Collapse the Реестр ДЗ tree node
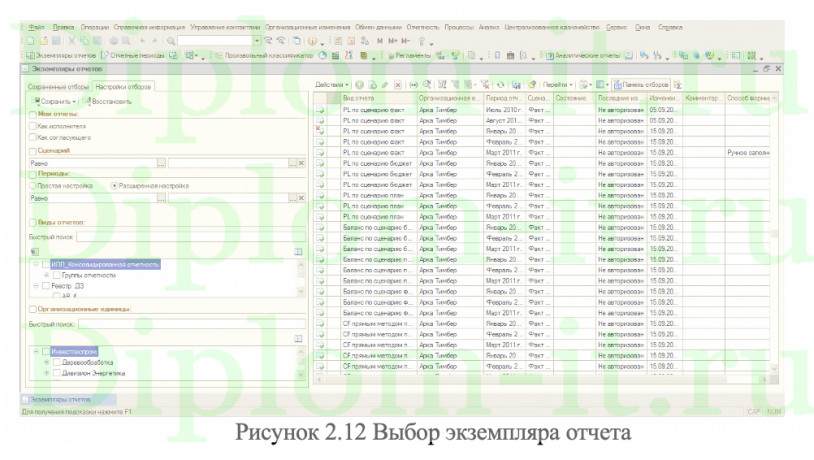 tap(36, 286)
